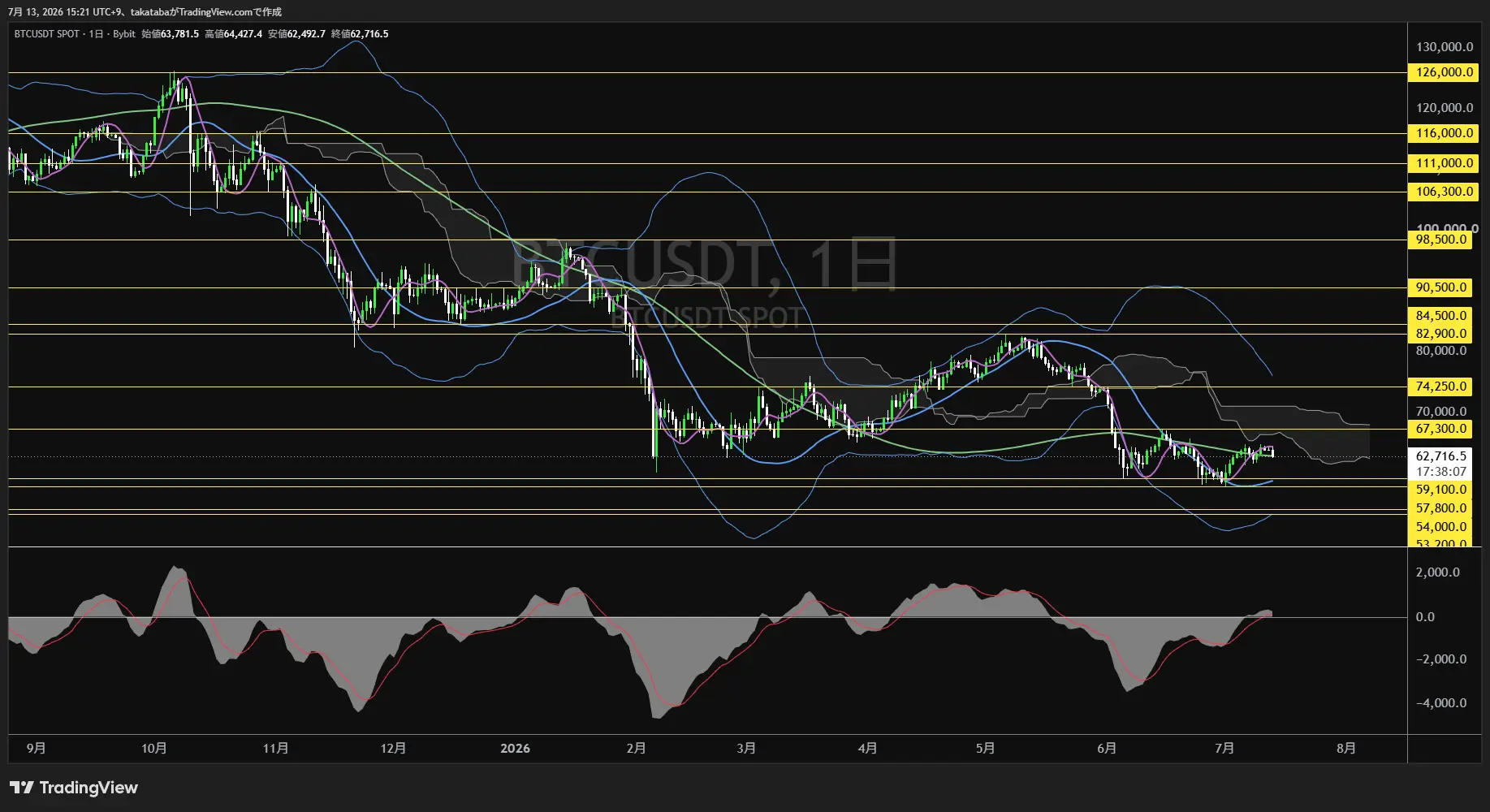Select the 74,250.0 yellow price label
Screen dimensions: 1490x812
[1440, 387]
